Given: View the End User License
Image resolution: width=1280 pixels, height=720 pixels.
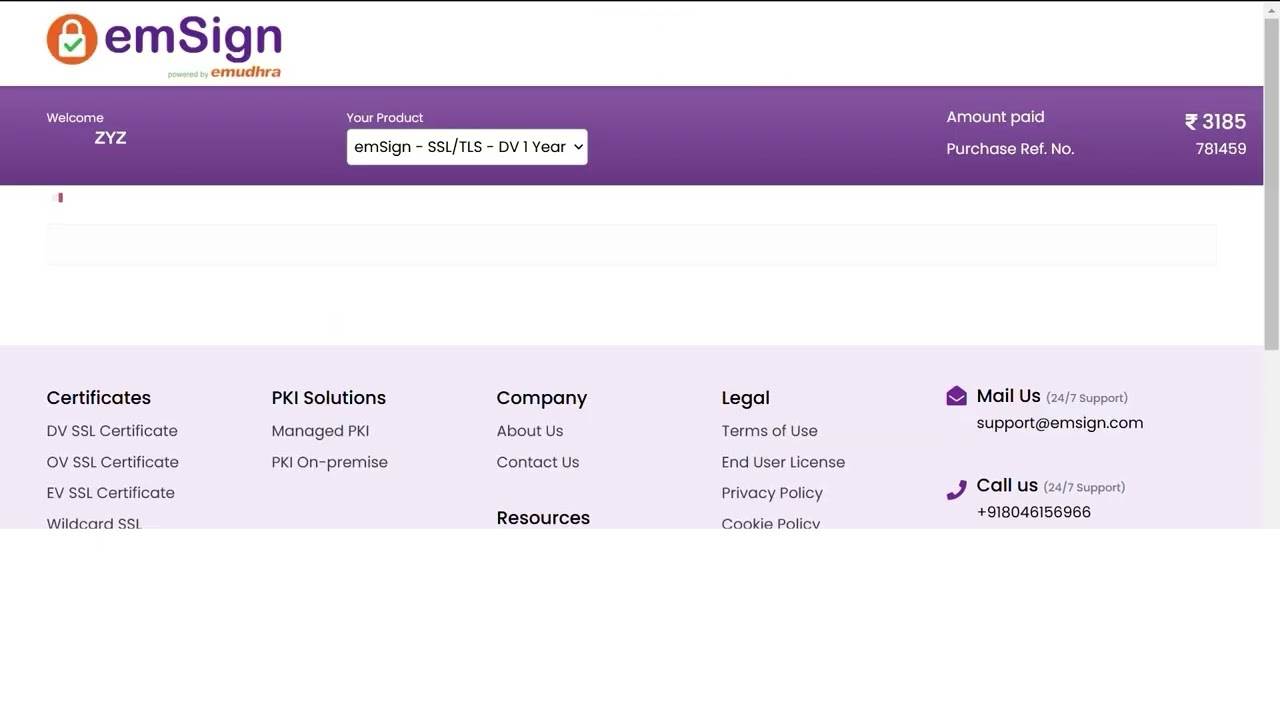Looking at the screenshot, I should [x=783, y=462].
